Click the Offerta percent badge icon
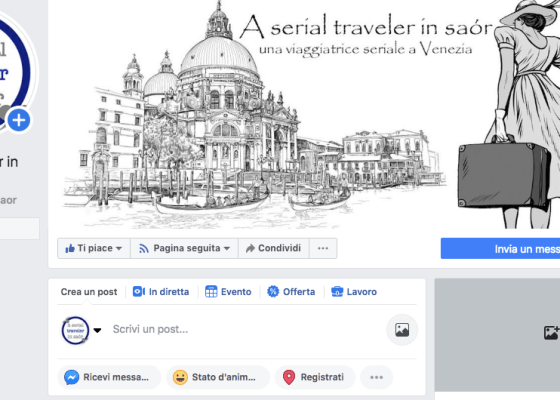 point(273,292)
